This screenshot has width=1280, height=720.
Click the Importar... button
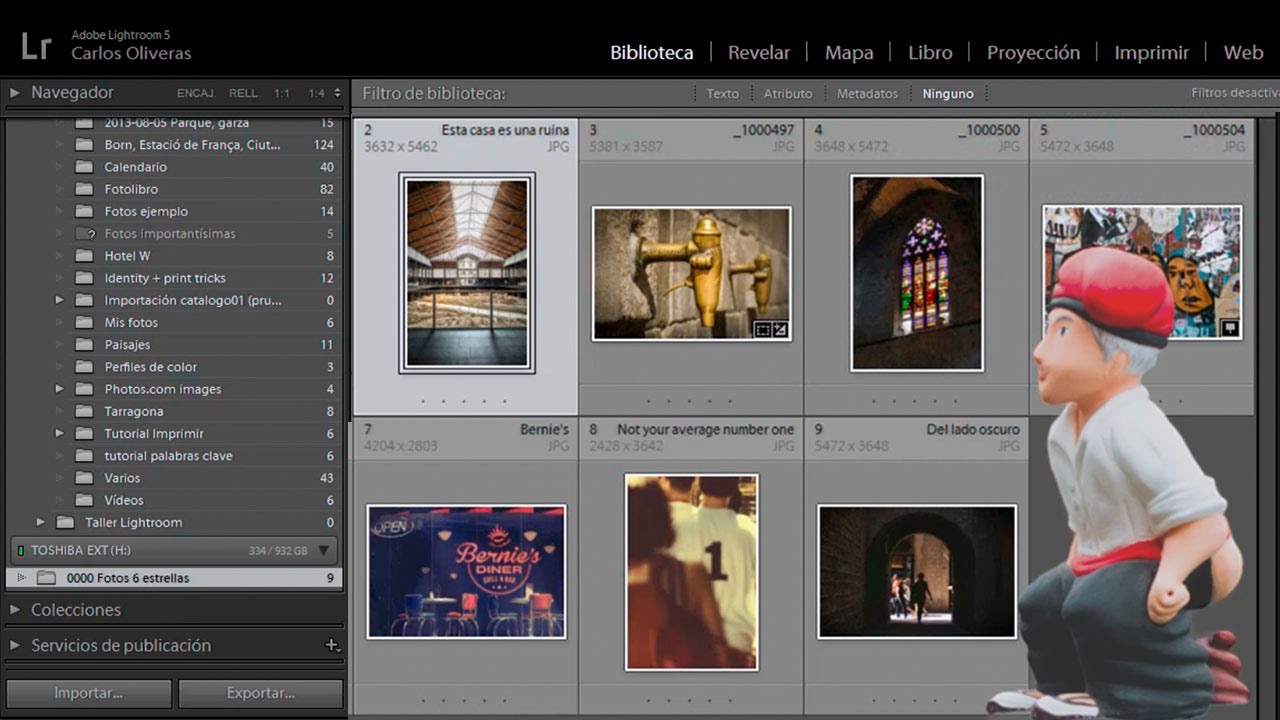click(89, 693)
